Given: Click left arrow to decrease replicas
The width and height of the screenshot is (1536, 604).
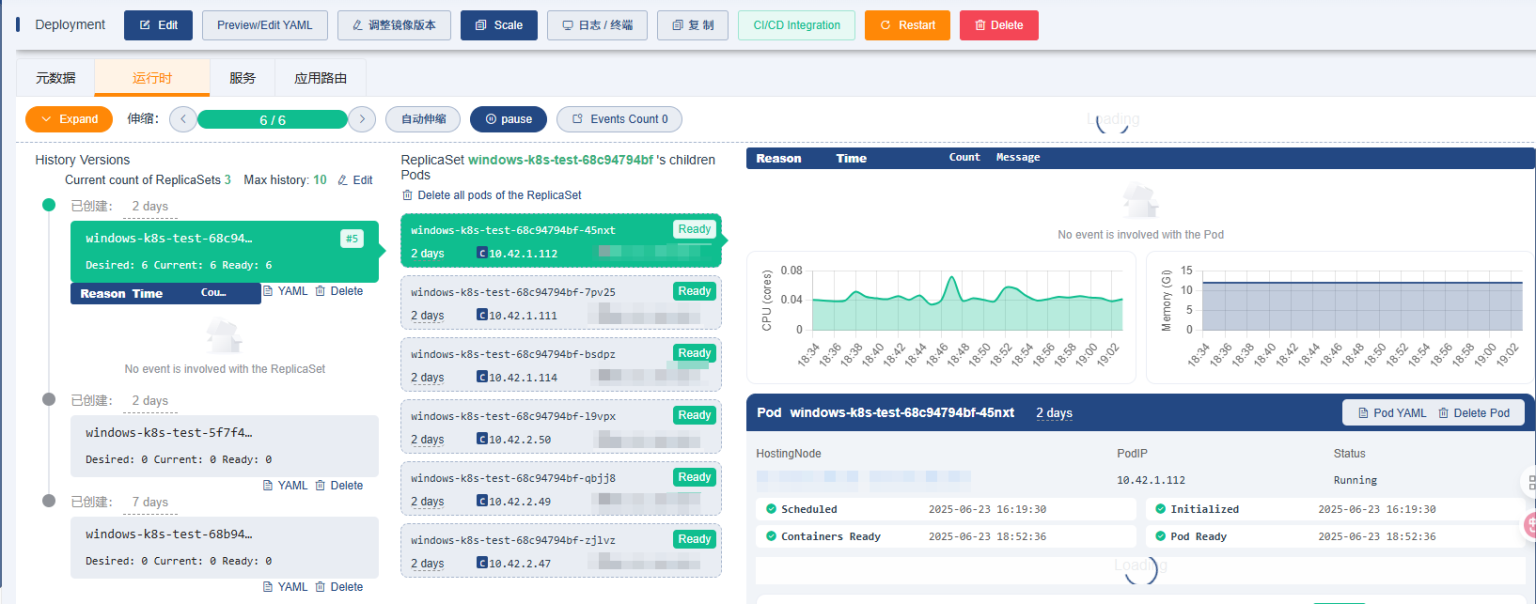Looking at the screenshot, I should [x=183, y=118].
